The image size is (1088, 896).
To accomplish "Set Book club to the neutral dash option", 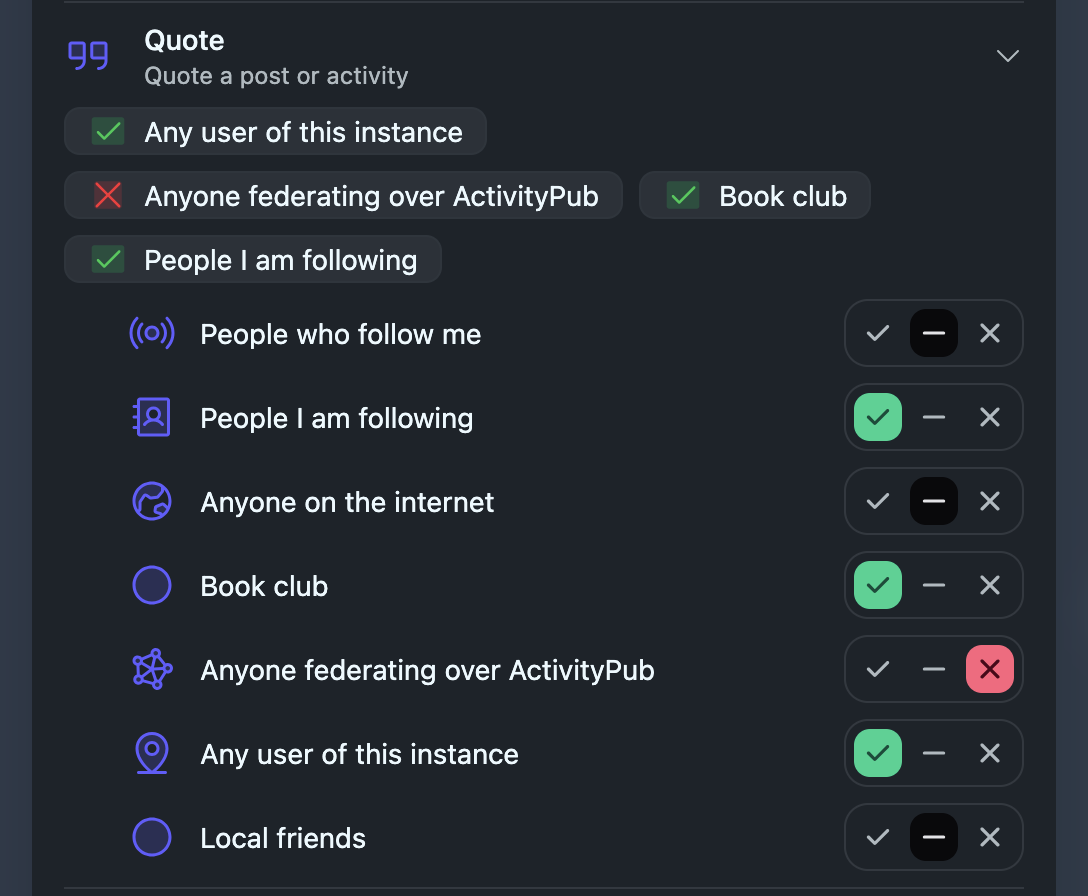I will (x=934, y=586).
